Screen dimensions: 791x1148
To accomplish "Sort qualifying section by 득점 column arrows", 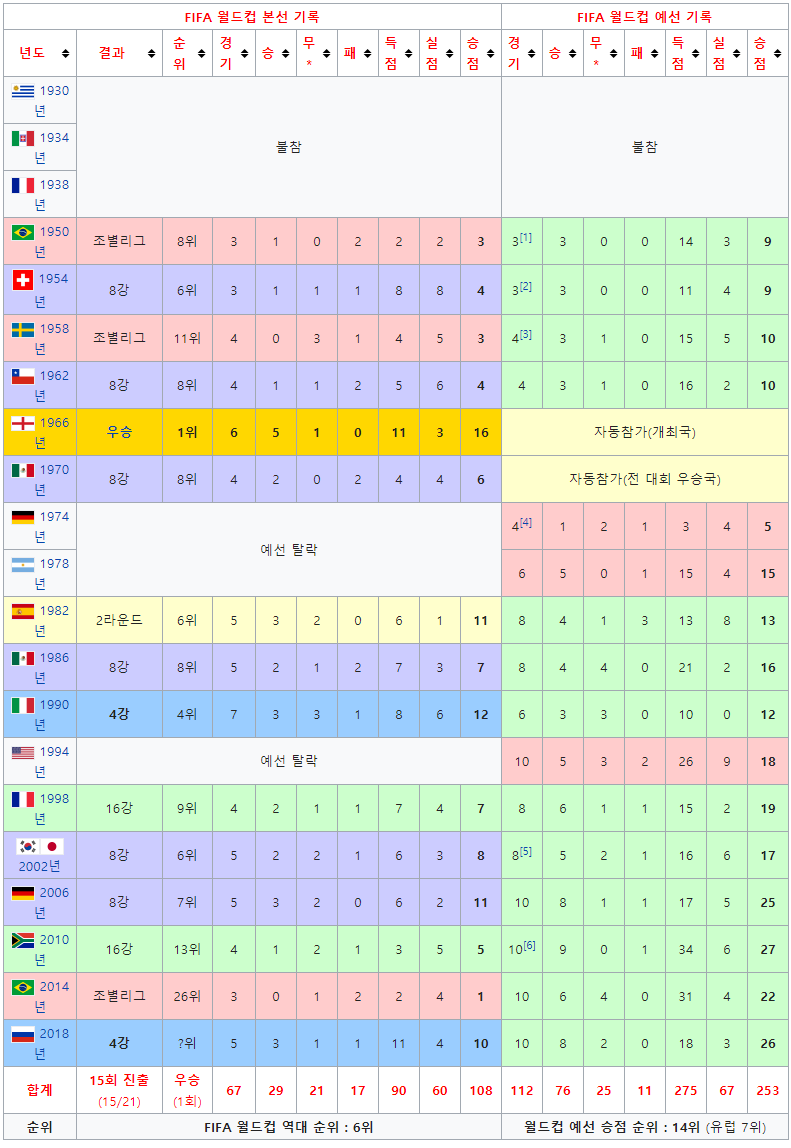I will click(x=696, y=53).
